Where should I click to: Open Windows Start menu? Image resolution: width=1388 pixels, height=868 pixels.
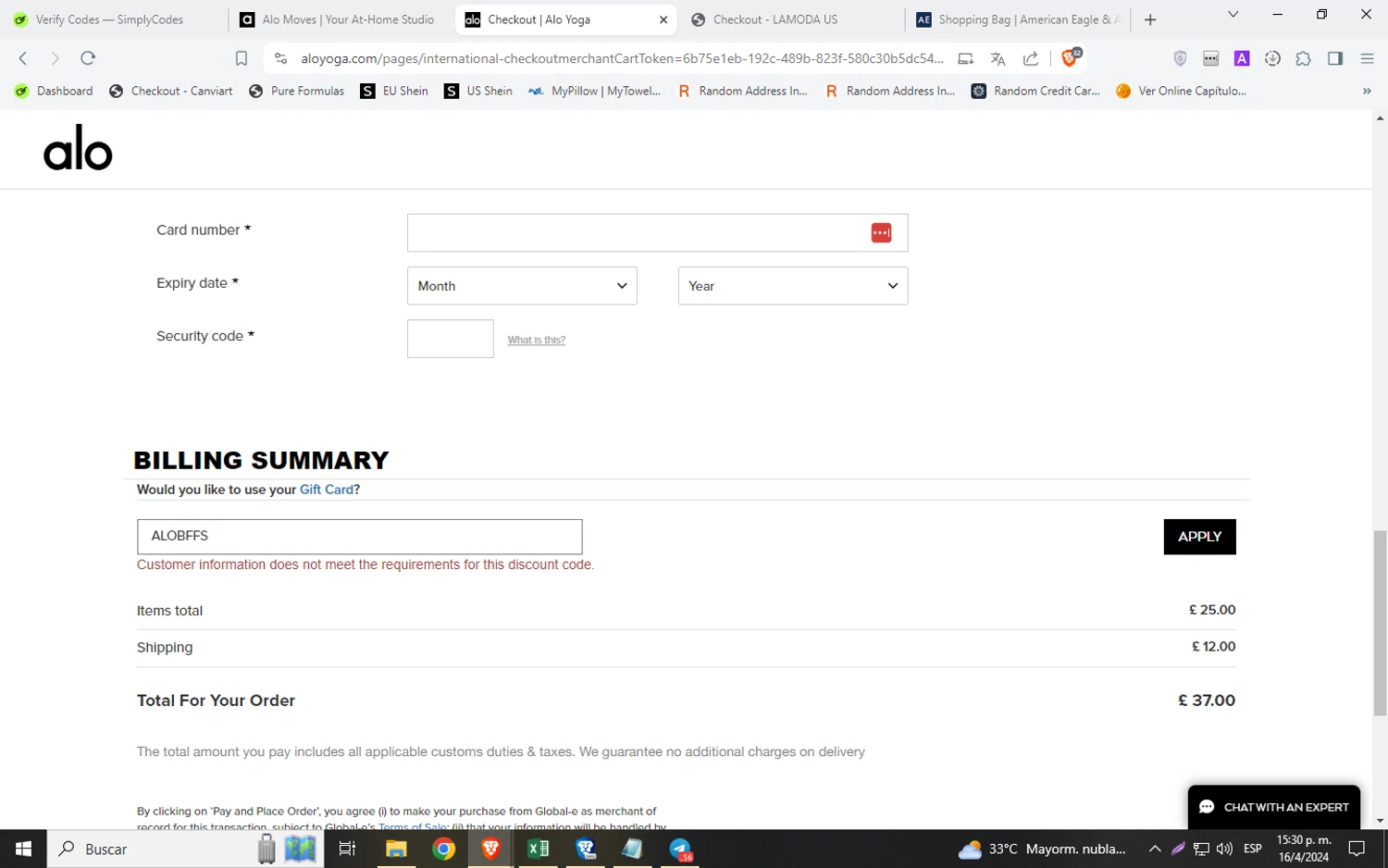tap(23, 849)
